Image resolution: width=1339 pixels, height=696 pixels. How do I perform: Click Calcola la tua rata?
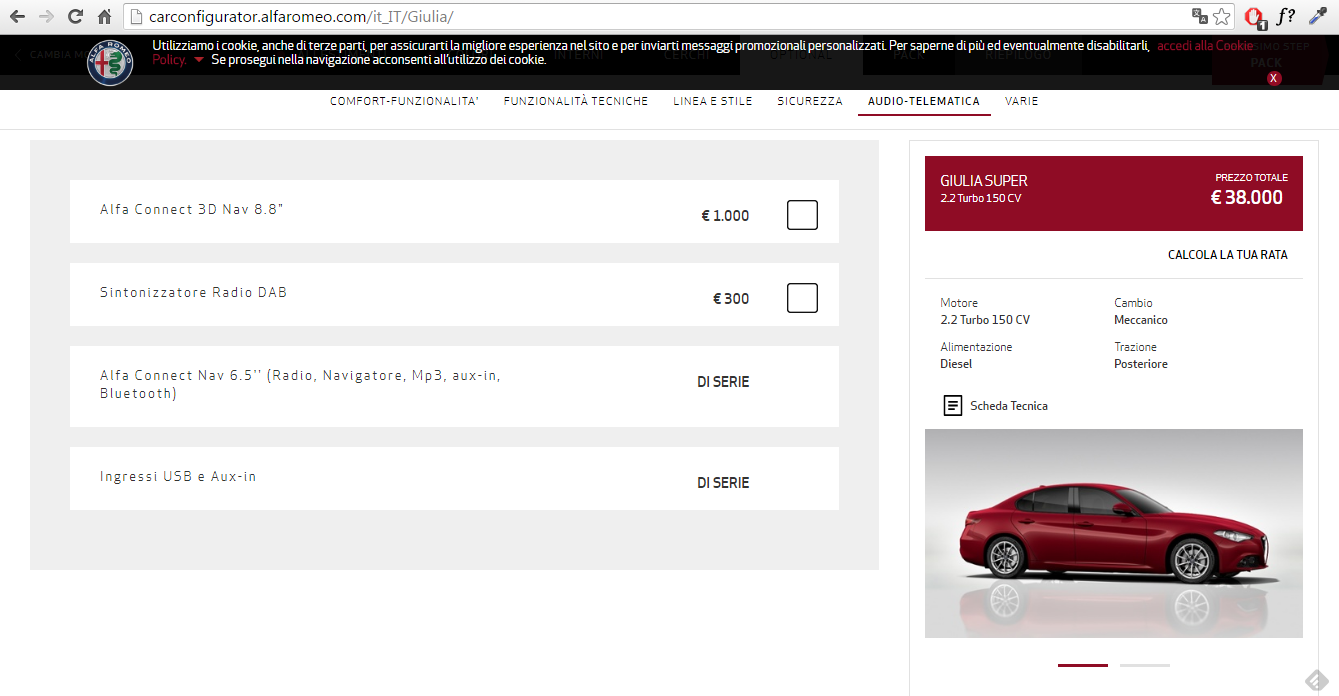click(x=1228, y=255)
